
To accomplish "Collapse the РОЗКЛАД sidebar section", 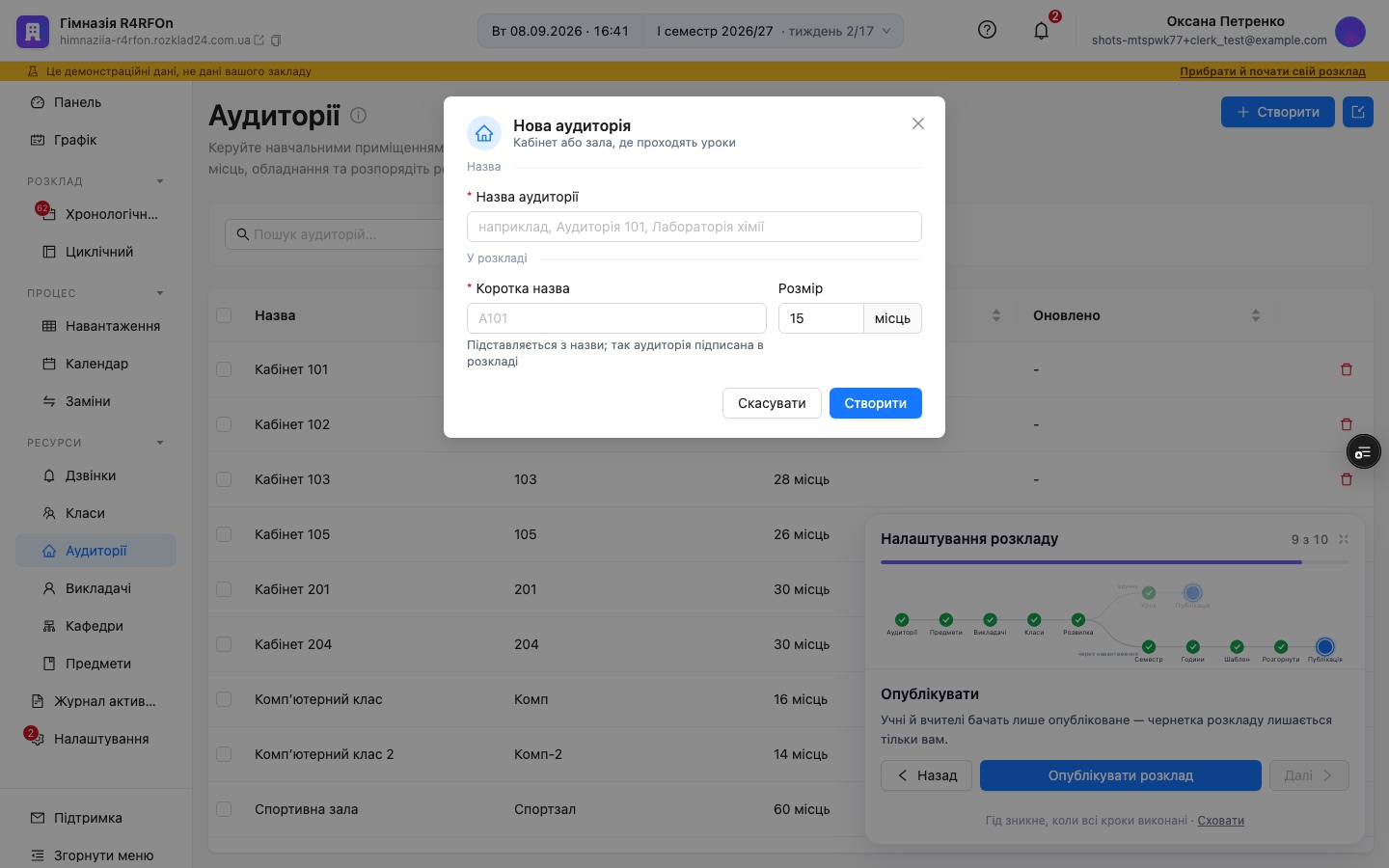I will 160,181.
